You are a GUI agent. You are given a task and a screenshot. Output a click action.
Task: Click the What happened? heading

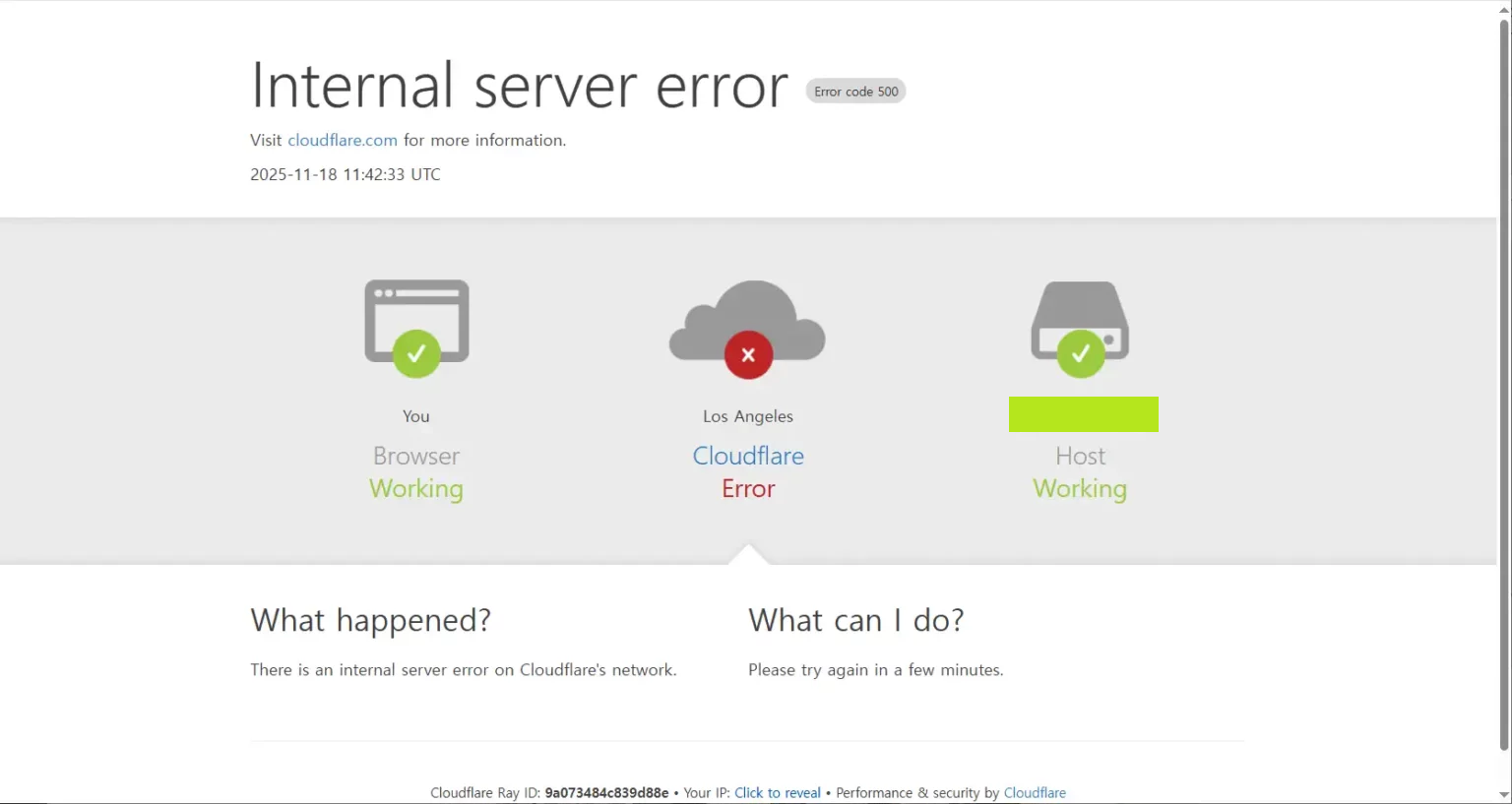point(370,621)
